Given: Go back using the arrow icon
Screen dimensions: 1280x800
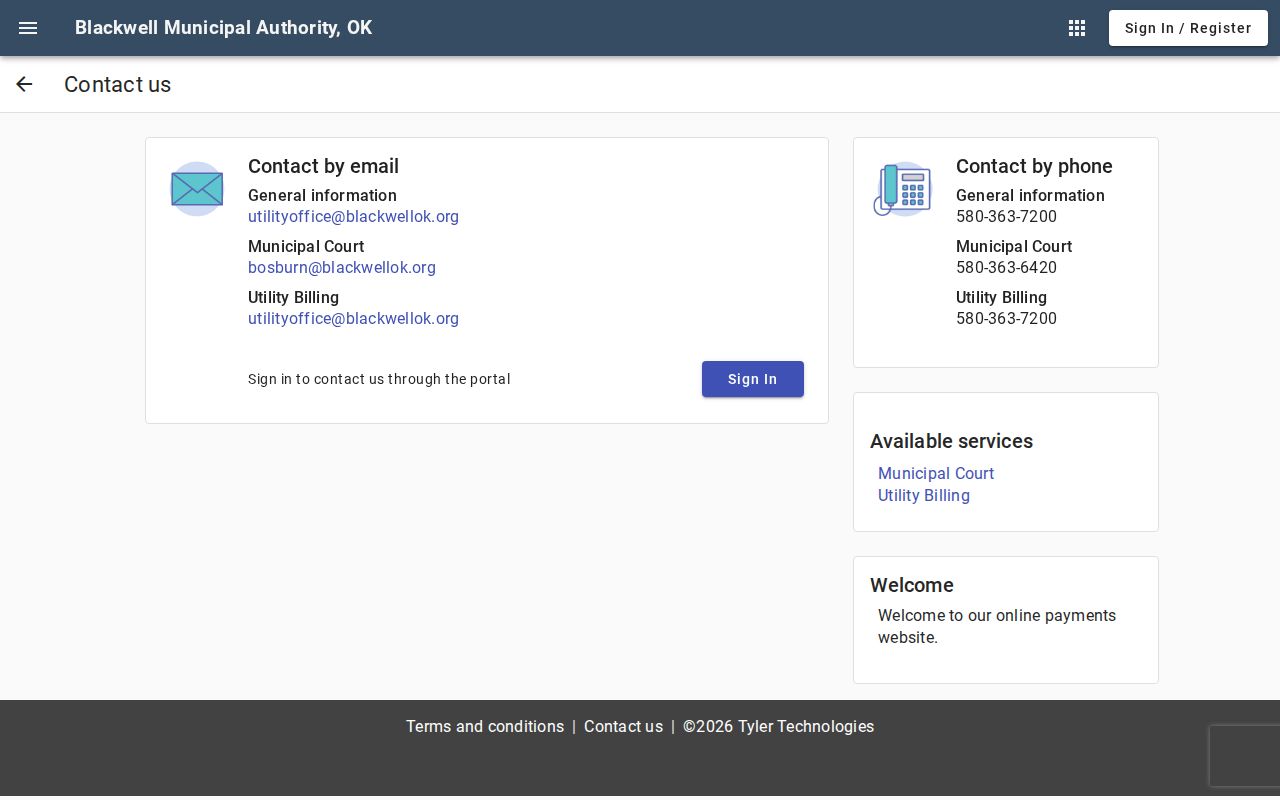Looking at the screenshot, I should click(24, 84).
